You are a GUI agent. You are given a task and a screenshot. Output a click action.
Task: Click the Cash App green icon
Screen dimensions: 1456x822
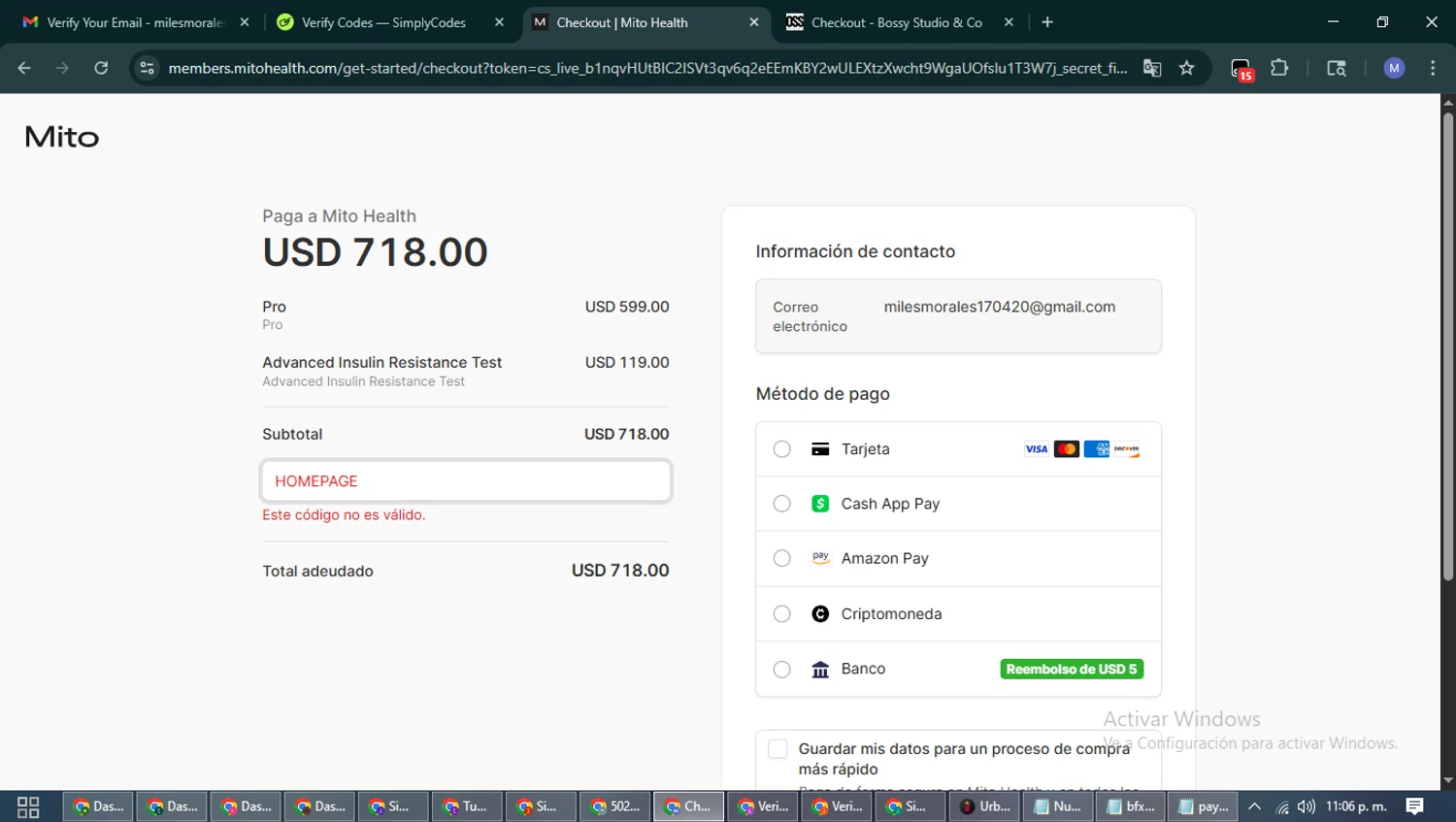(820, 504)
